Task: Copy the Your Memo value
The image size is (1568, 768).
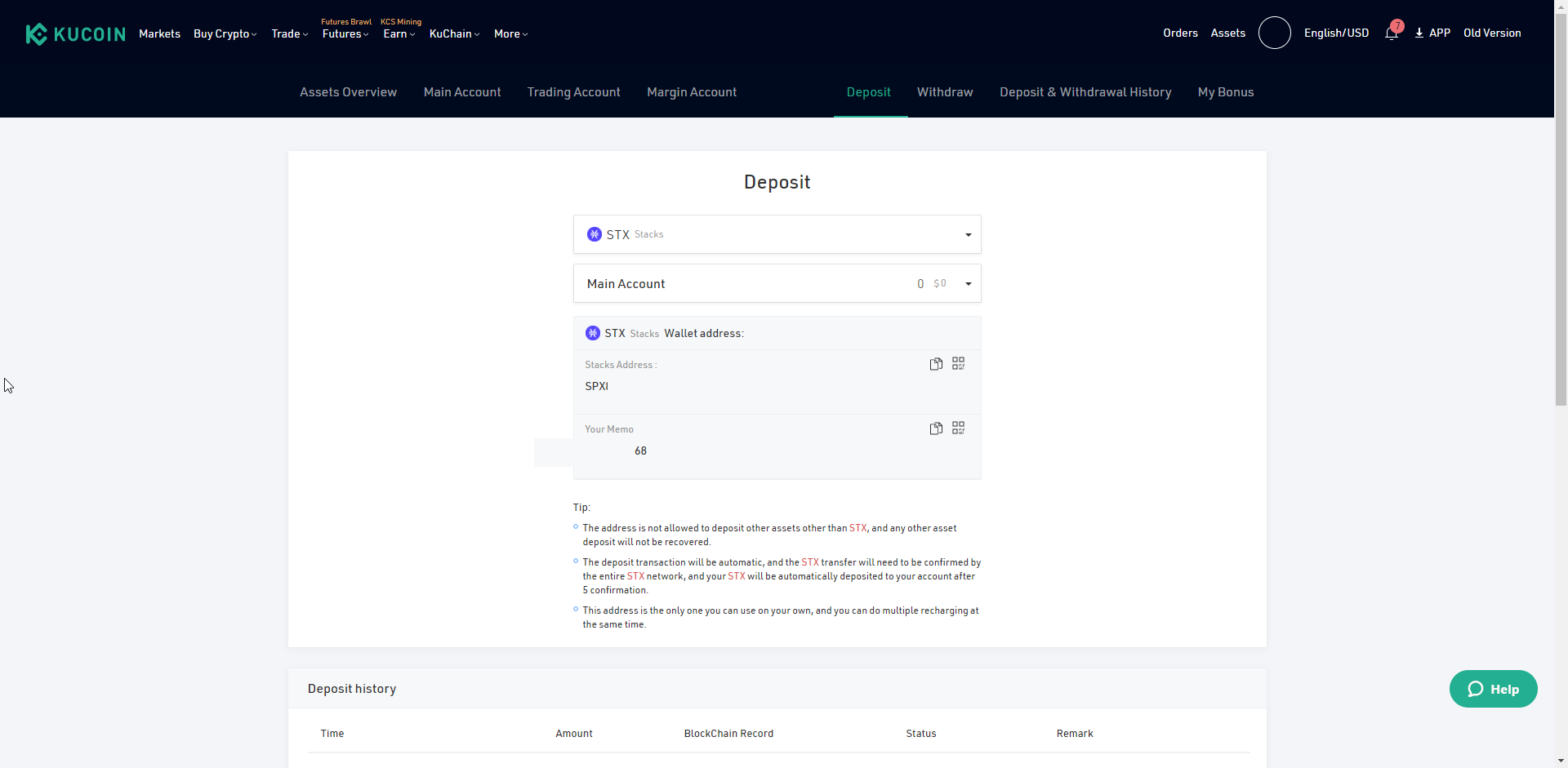Action: click(x=936, y=428)
